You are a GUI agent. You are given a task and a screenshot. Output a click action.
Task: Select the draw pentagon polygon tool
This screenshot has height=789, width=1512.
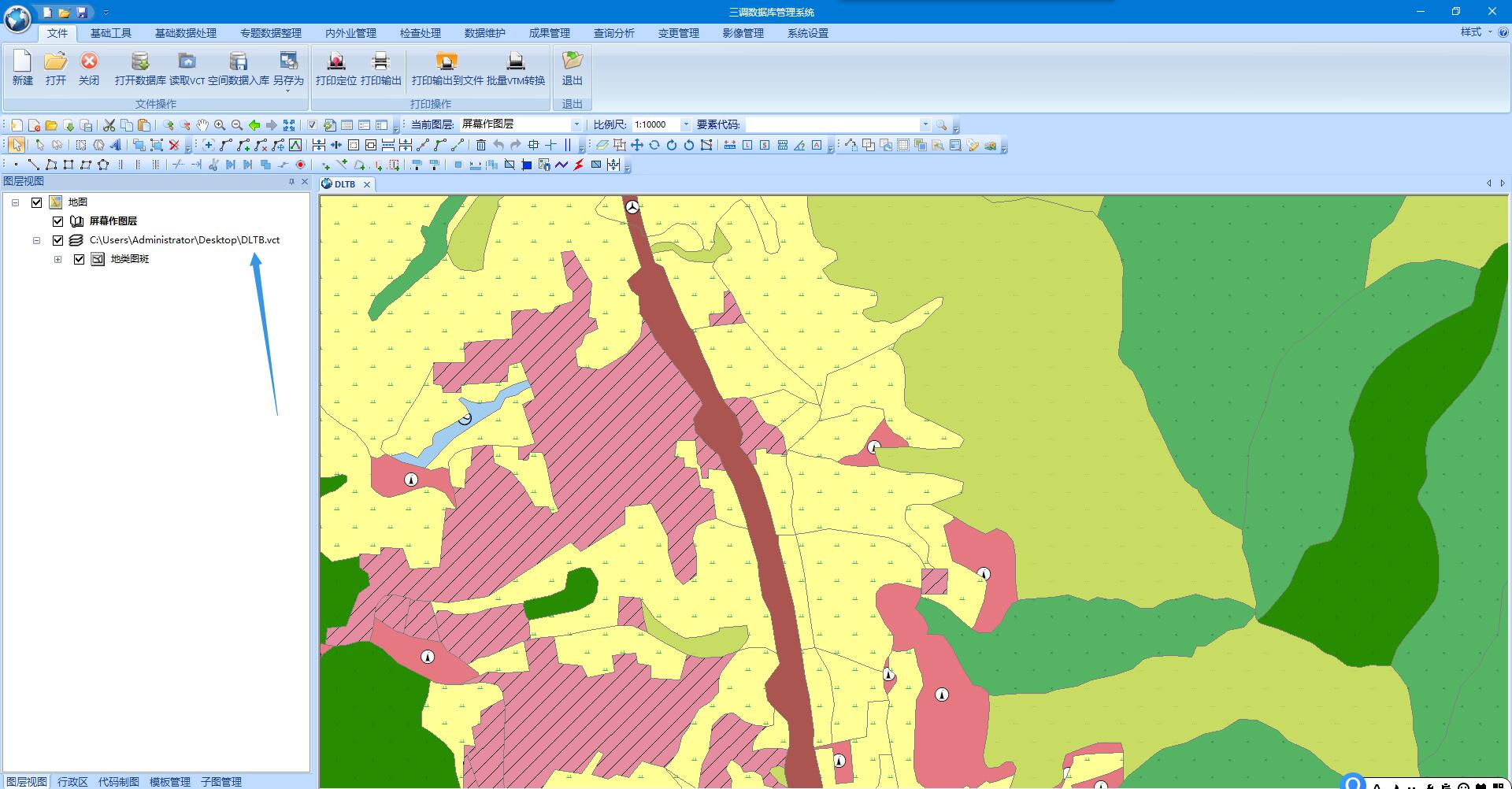102,165
